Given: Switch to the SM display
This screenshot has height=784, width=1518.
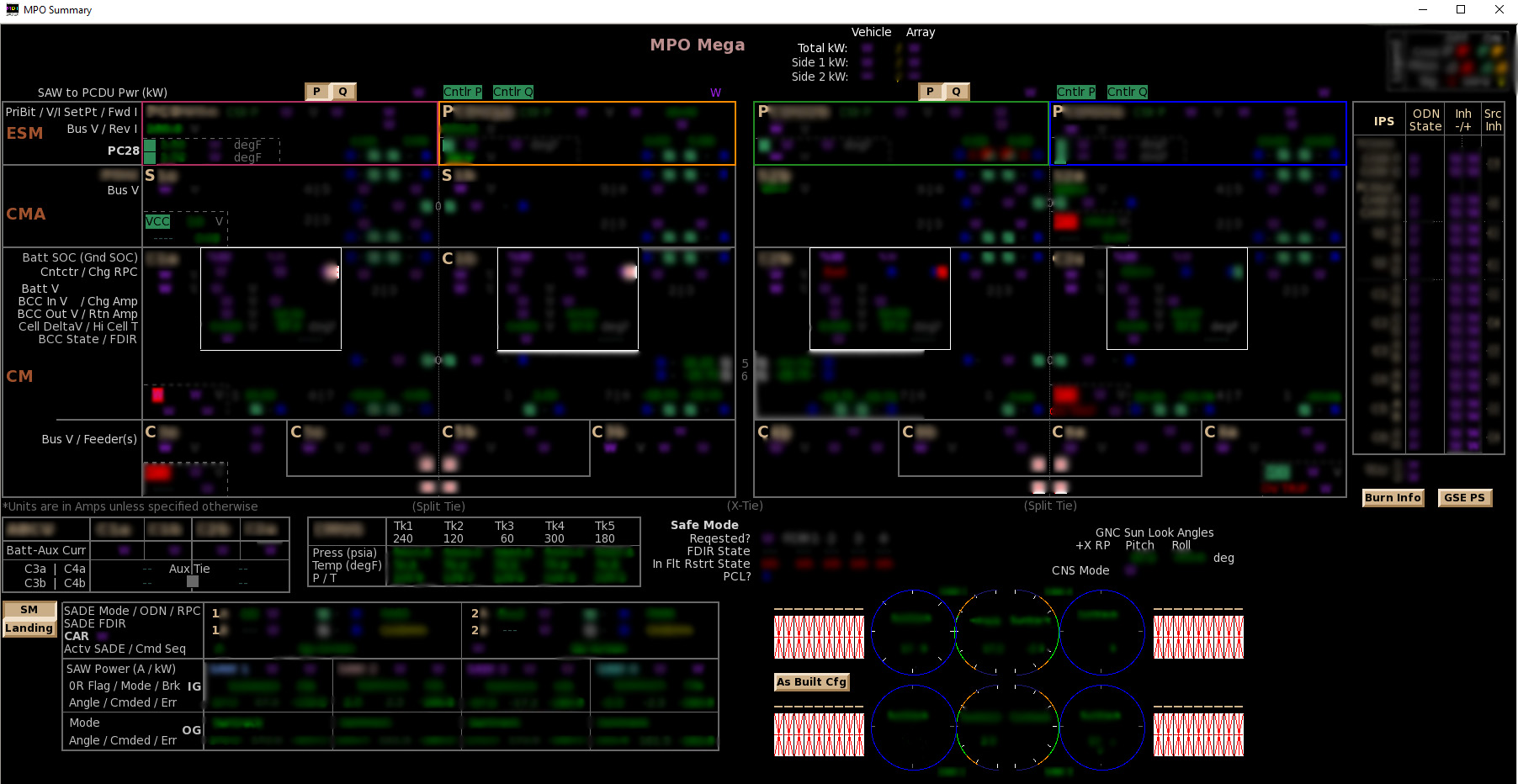Looking at the screenshot, I should click(29, 609).
